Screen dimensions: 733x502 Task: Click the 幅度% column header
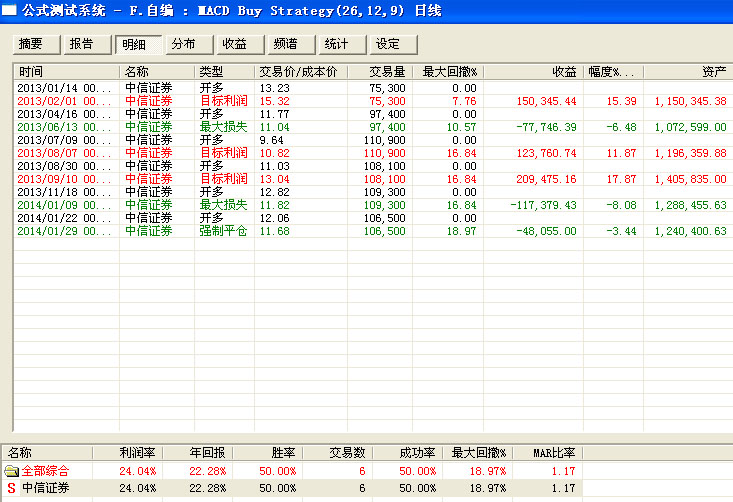coord(613,72)
